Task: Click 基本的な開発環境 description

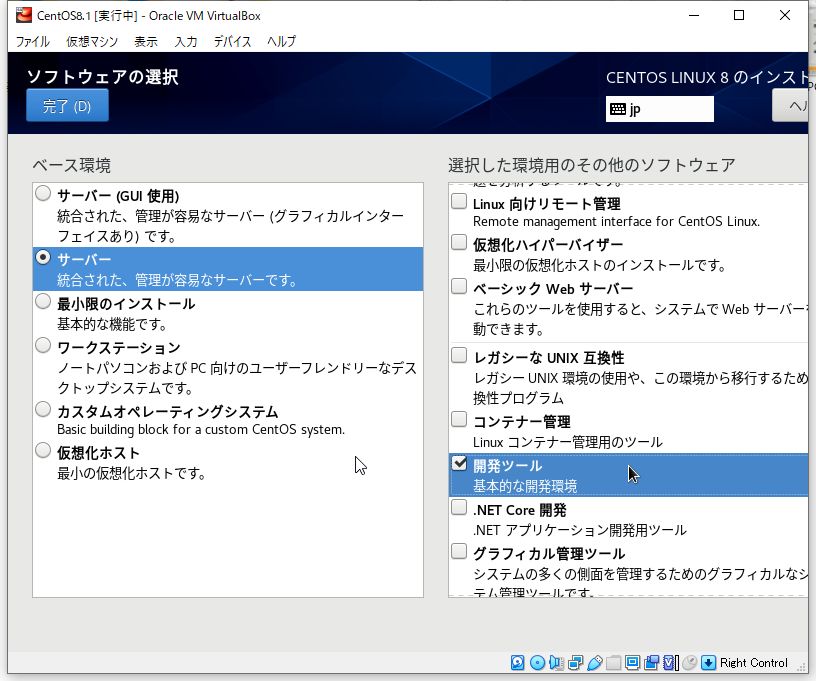Action: (x=525, y=486)
